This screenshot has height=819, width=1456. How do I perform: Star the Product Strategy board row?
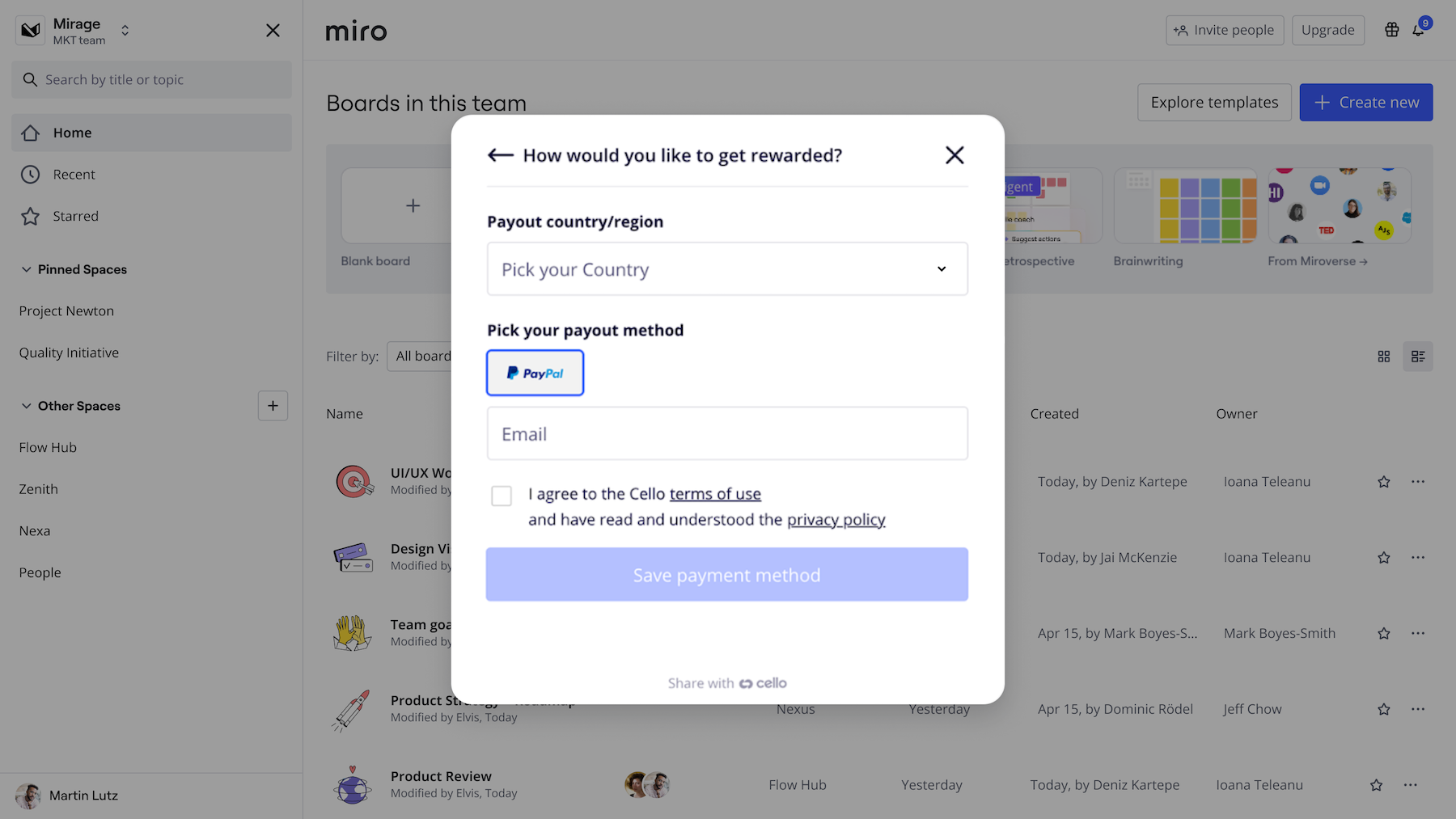pos(1384,709)
